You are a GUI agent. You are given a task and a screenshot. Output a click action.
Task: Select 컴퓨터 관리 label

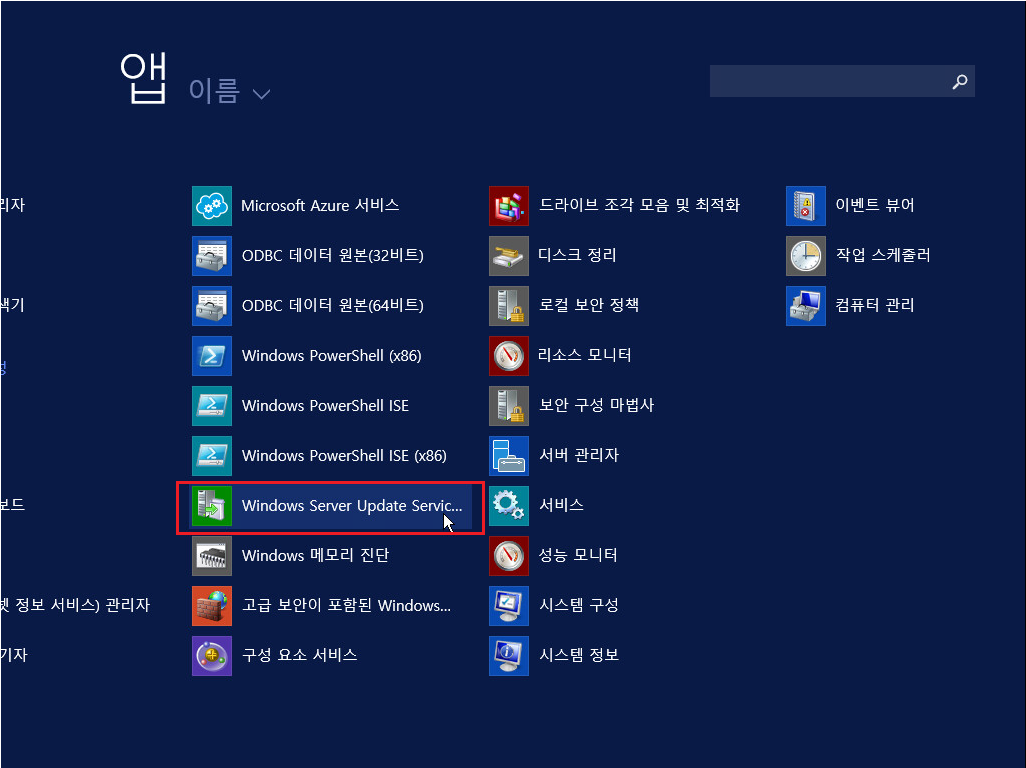tap(875, 306)
